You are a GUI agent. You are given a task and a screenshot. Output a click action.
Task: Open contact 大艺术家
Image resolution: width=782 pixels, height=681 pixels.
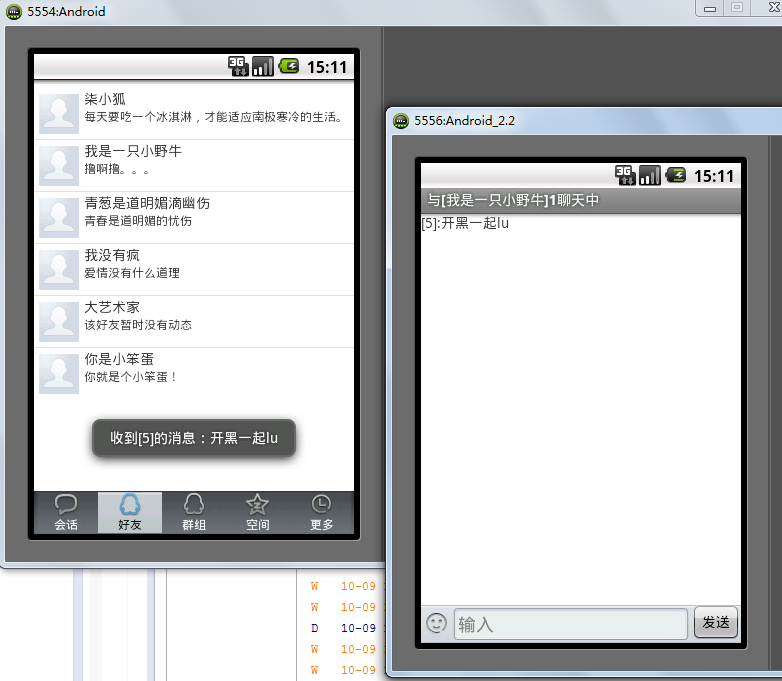pyautogui.click(x=215, y=316)
